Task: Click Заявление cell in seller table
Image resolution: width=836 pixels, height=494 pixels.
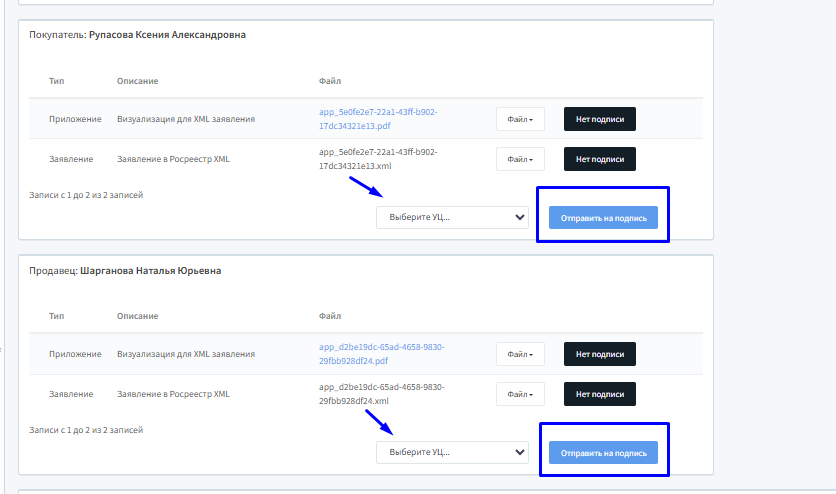Action: coord(71,394)
